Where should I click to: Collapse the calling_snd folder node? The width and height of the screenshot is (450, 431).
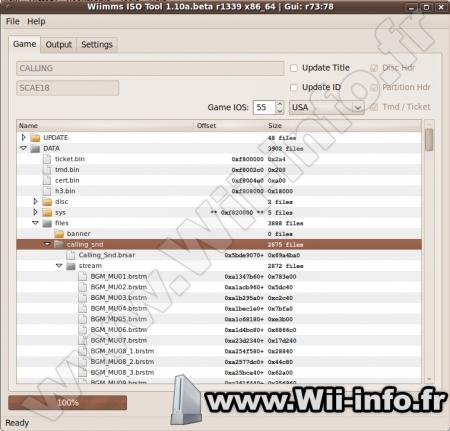[47, 244]
